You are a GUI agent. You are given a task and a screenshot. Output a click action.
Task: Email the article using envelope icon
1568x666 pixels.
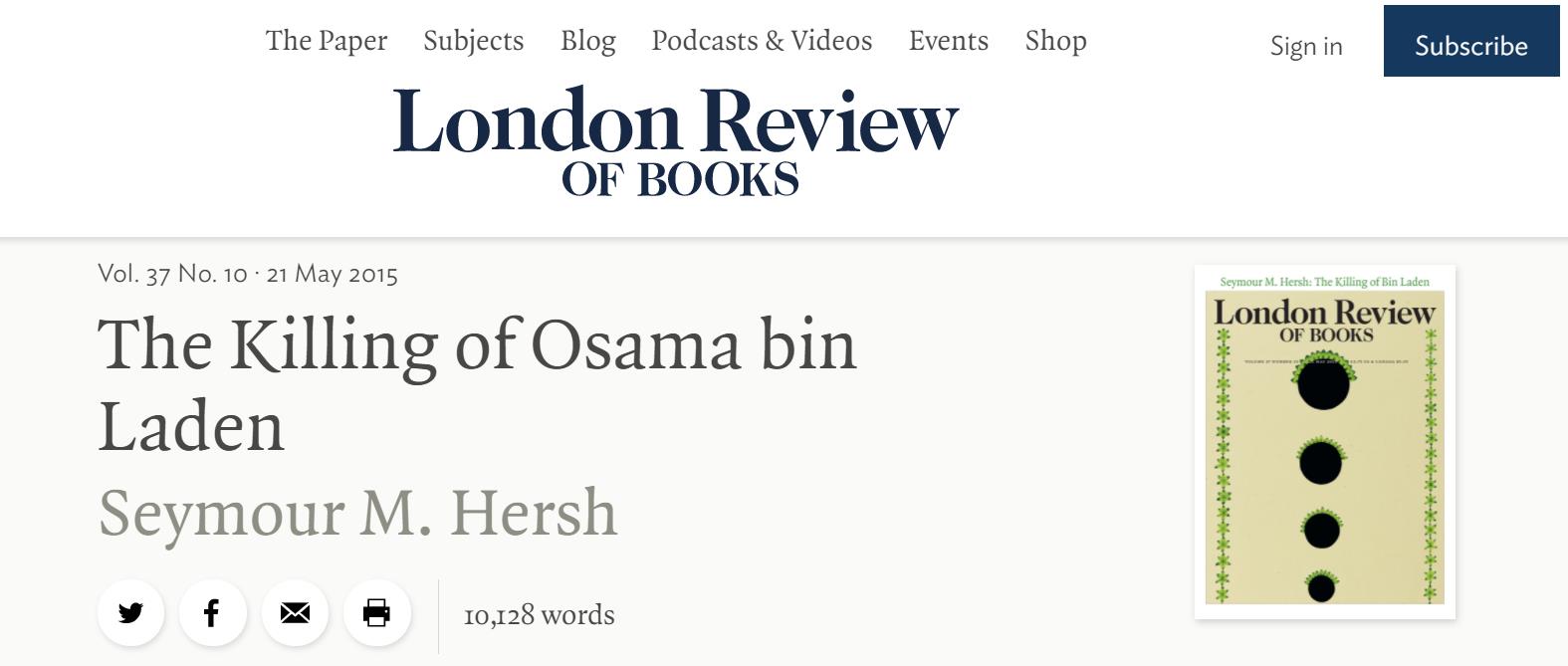pos(295,612)
